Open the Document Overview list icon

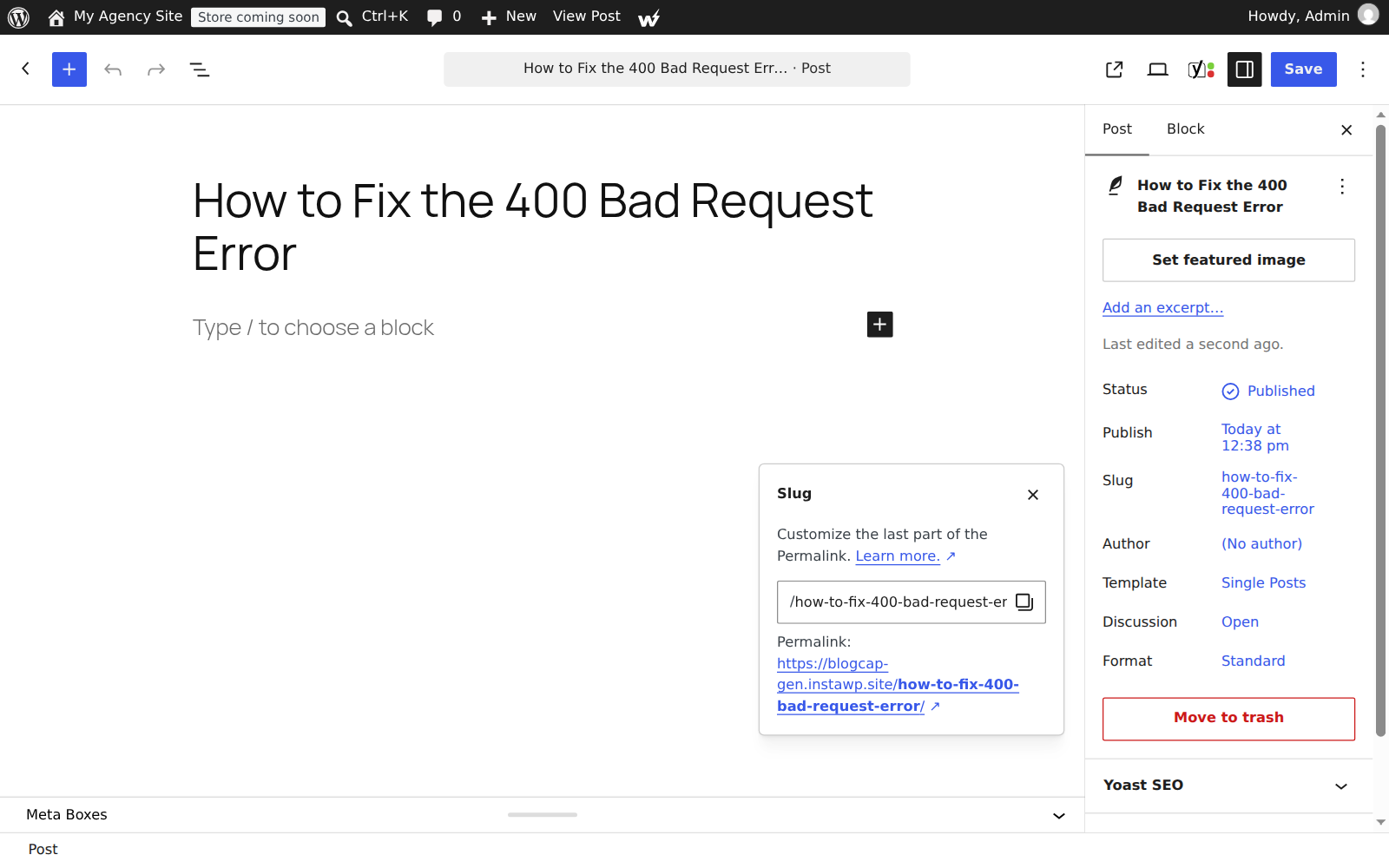point(200,69)
